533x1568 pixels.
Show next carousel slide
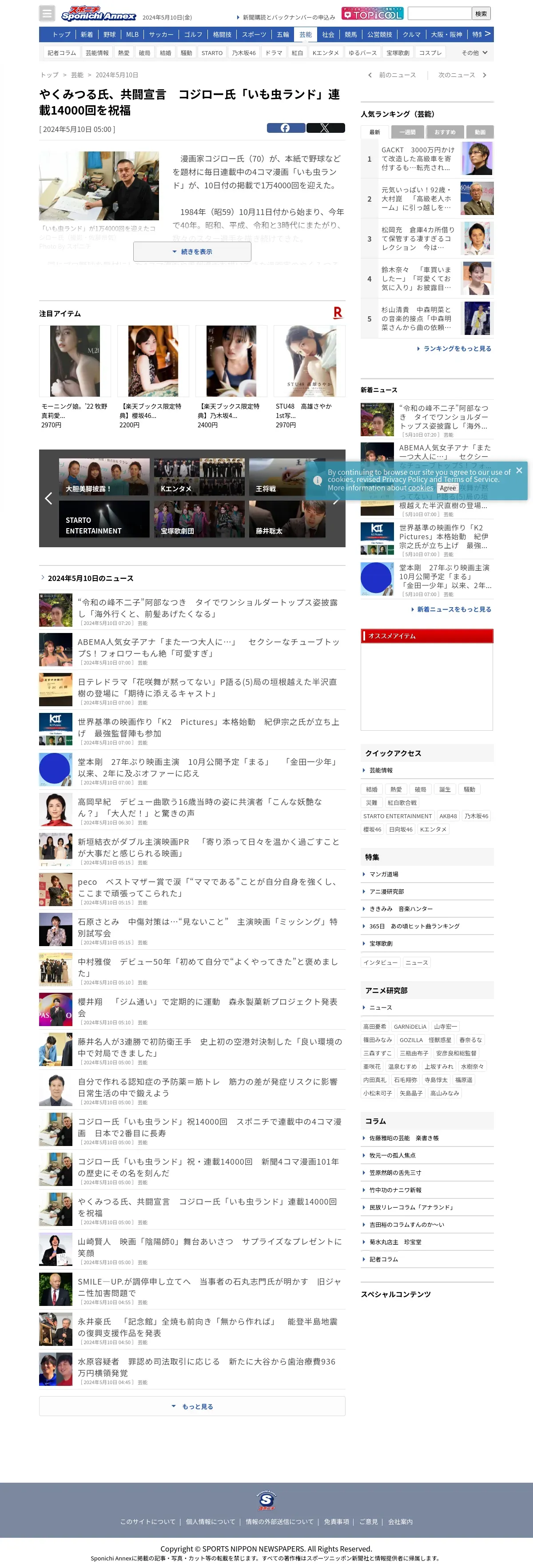point(336,498)
